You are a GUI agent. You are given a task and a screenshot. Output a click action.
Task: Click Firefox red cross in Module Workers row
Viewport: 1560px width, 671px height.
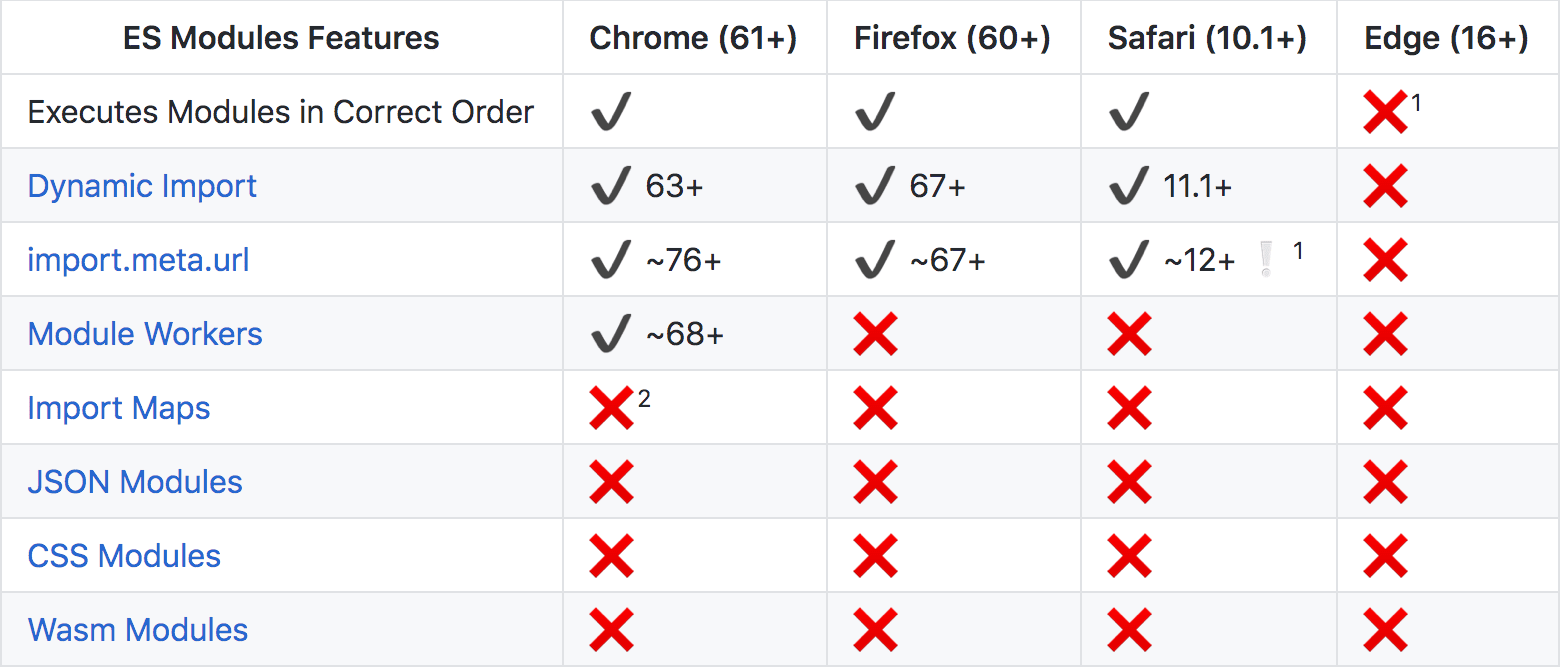875,334
